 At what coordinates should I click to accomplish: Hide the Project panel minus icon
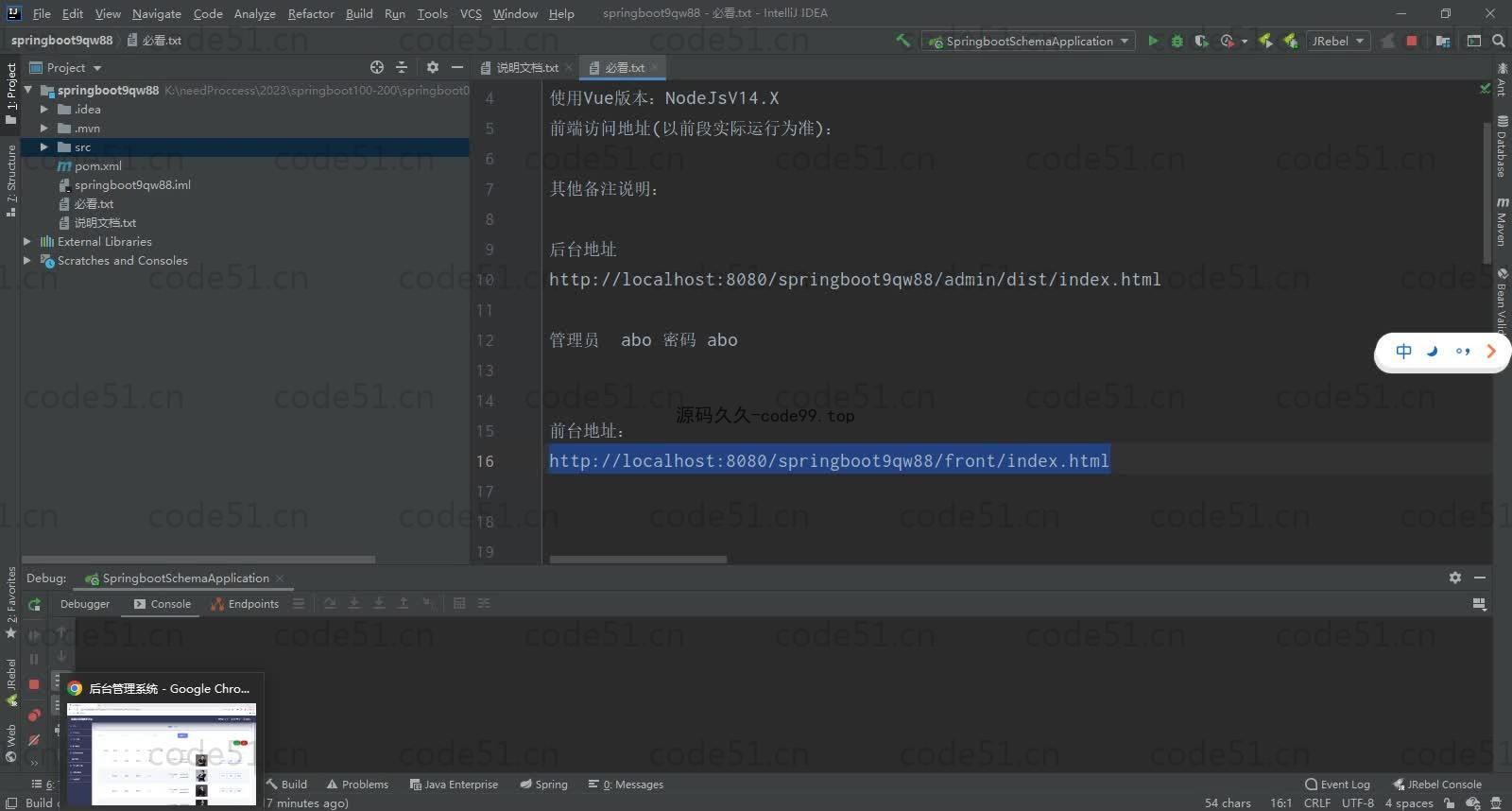coord(457,67)
